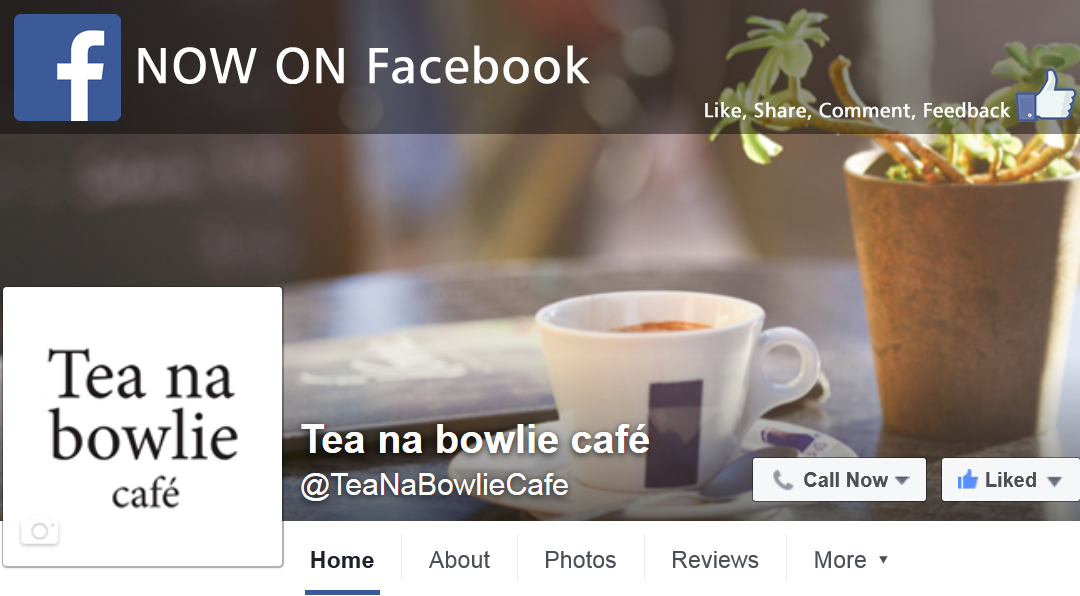Screen dimensions: 1080x596
Task: Click the thumbs-up like graphic
Action: click(x=1046, y=95)
